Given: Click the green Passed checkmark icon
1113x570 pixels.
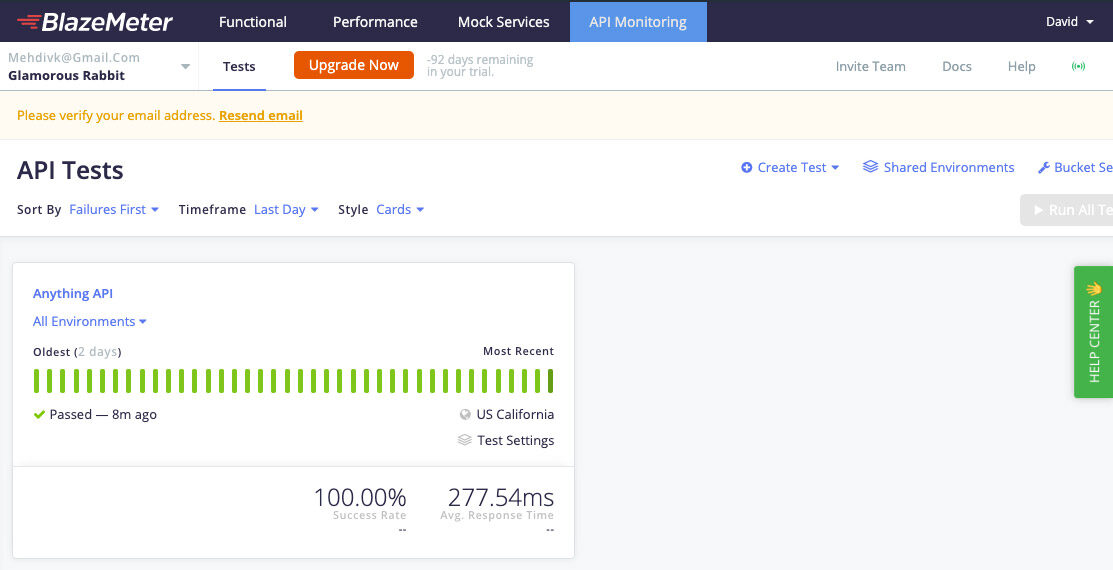Looking at the screenshot, I should click(x=39, y=414).
